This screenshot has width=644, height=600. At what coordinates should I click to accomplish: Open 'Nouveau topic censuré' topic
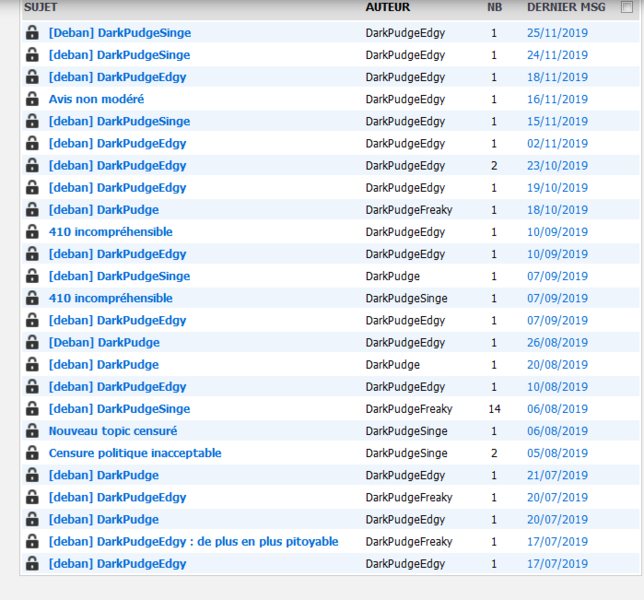click(x=113, y=431)
